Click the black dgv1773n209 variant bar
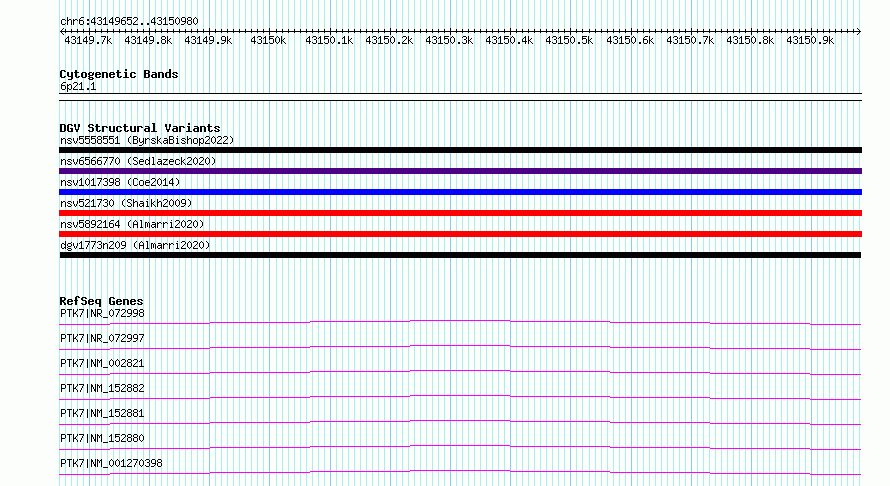 pyautogui.click(x=460, y=255)
